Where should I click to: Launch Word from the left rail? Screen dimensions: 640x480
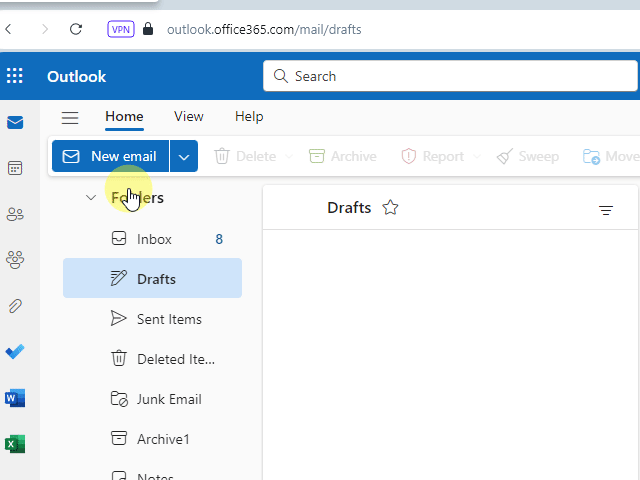click(x=15, y=398)
